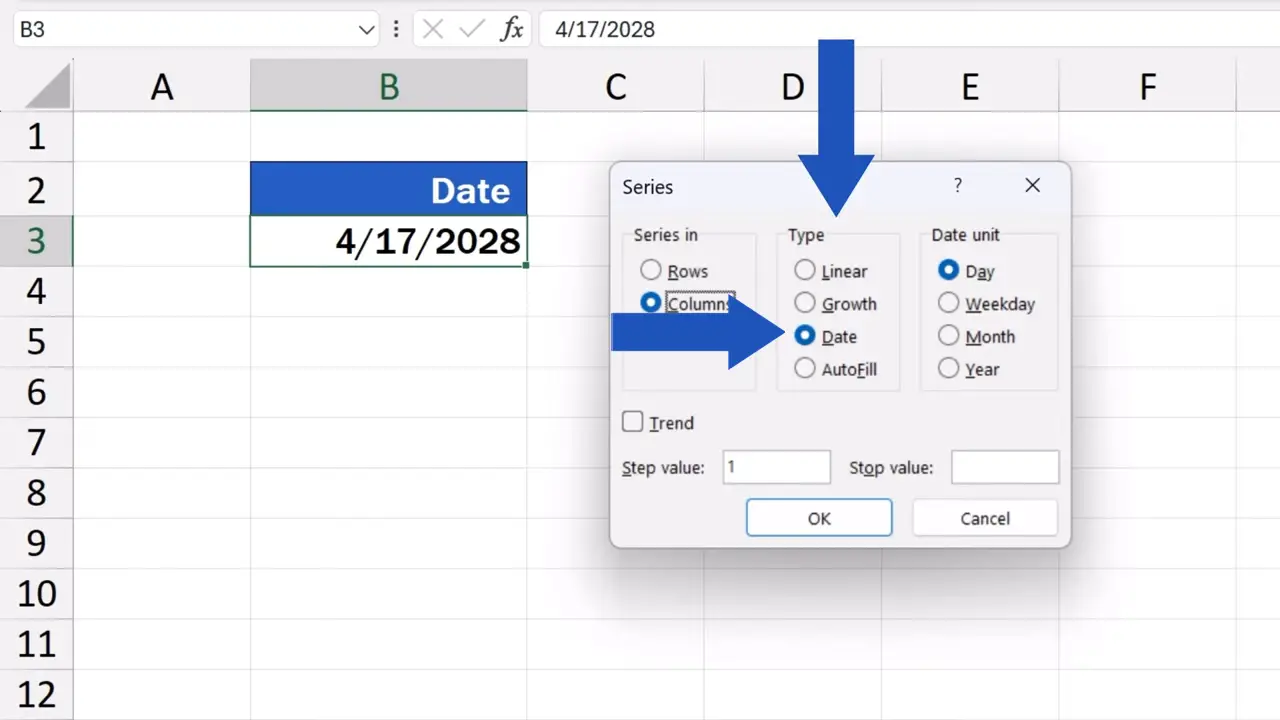The height and width of the screenshot is (720, 1280).
Task: Select column F by clicking its header
Action: (x=1146, y=86)
